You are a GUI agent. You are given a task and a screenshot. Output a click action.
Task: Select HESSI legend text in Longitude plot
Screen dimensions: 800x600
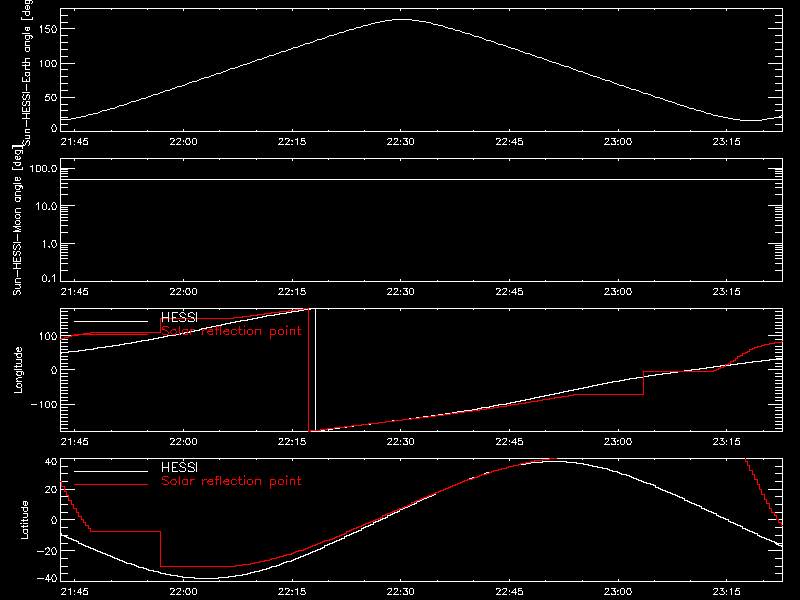[x=179, y=317]
